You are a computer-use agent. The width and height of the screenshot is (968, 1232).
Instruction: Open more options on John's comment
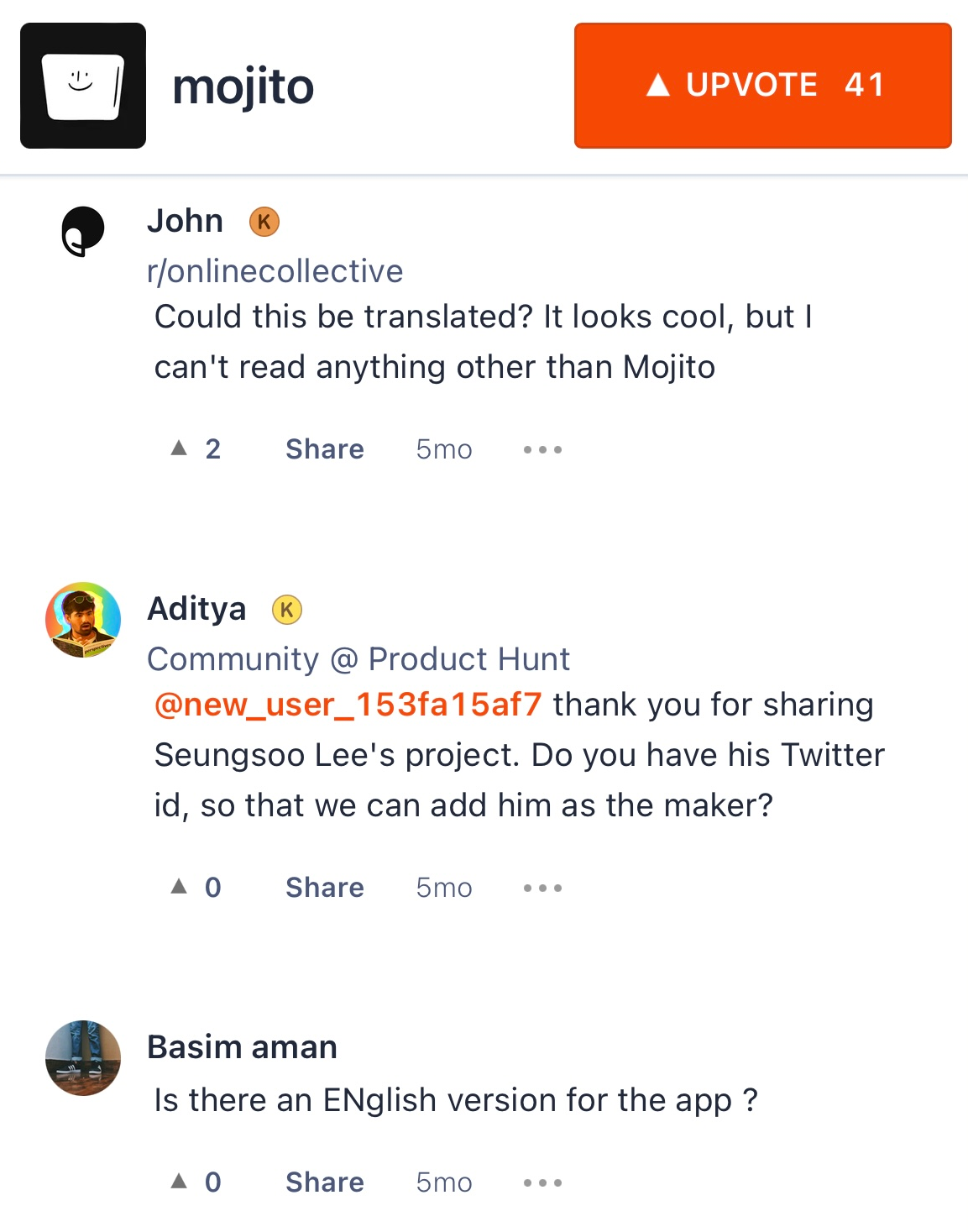542,449
